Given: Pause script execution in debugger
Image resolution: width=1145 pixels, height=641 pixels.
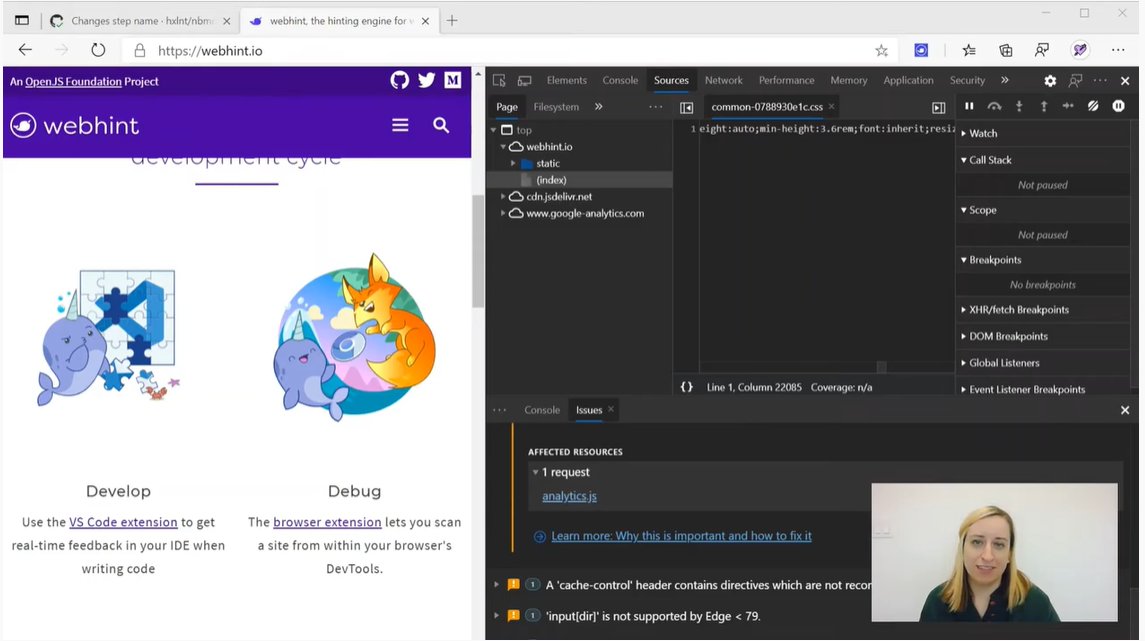Looking at the screenshot, I should pyautogui.click(x=969, y=107).
